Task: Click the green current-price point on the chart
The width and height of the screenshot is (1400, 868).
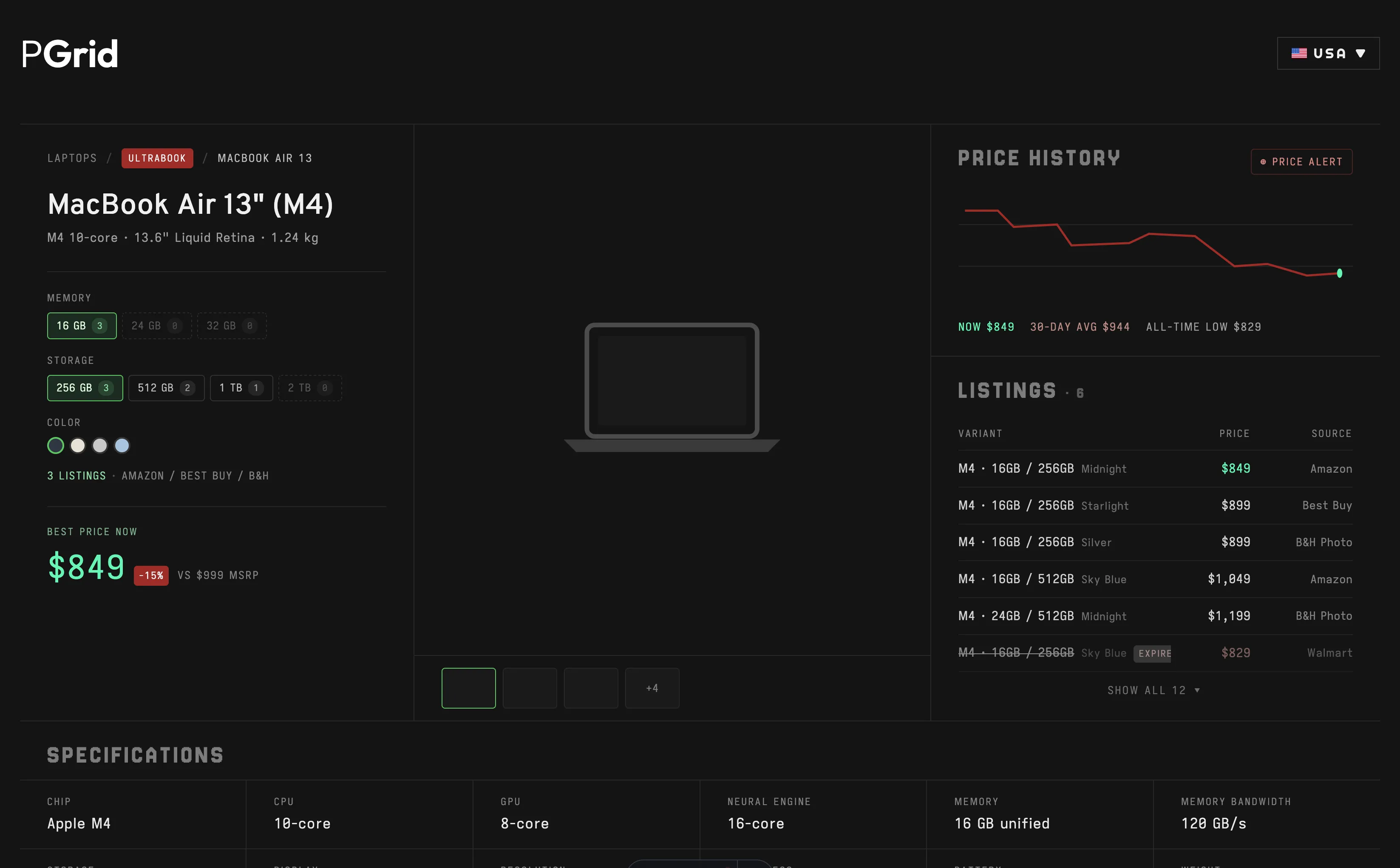Action: [1339, 273]
